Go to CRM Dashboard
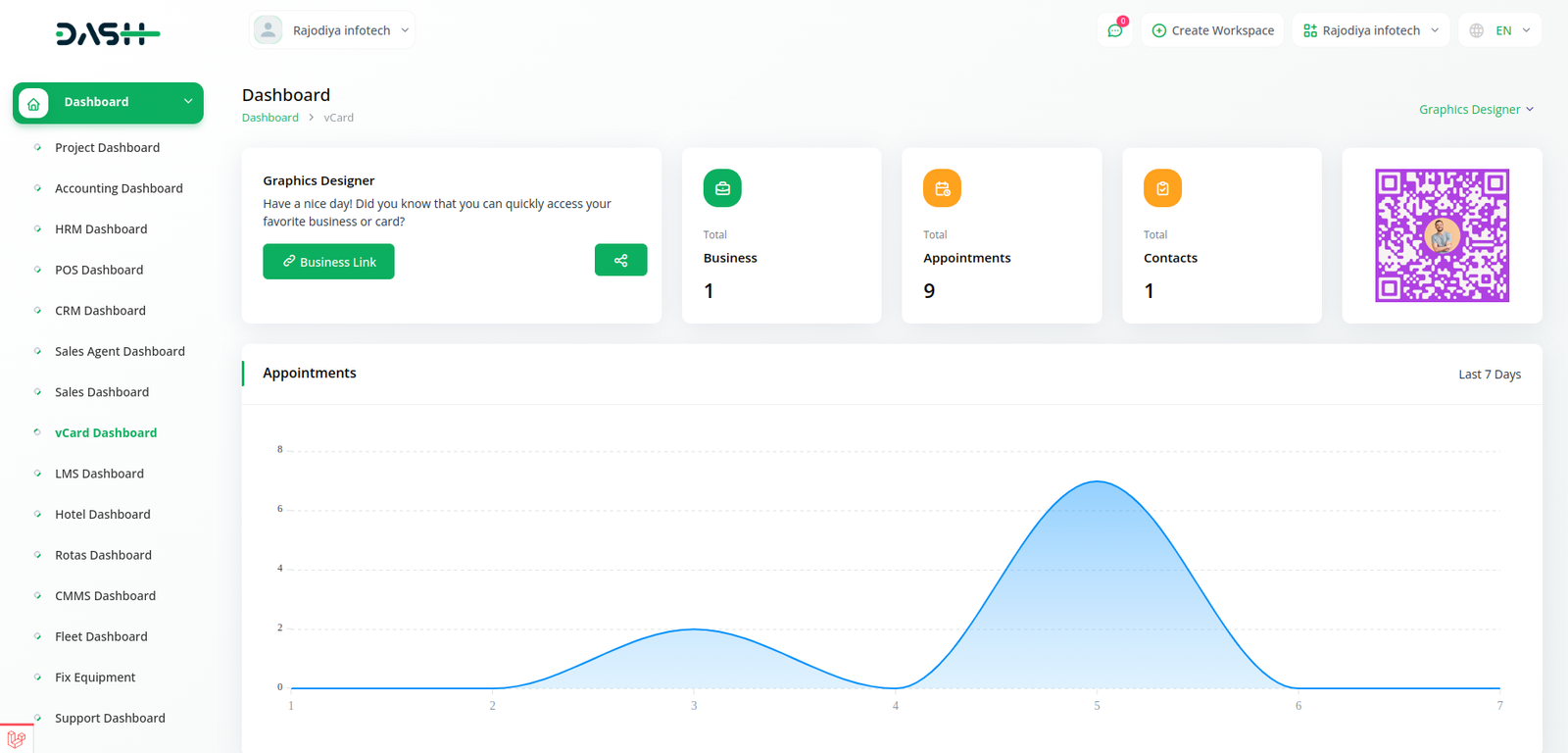The height and width of the screenshot is (753, 1568). (100, 311)
